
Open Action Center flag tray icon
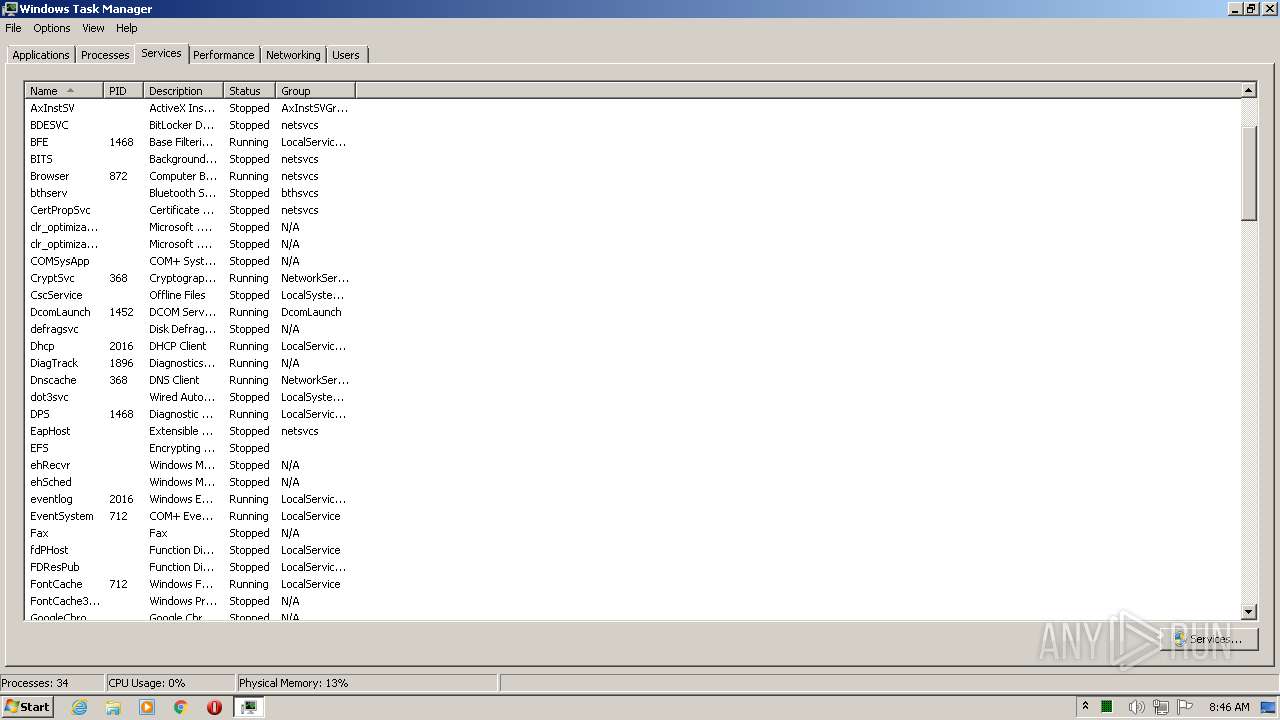(x=1186, y=707)
